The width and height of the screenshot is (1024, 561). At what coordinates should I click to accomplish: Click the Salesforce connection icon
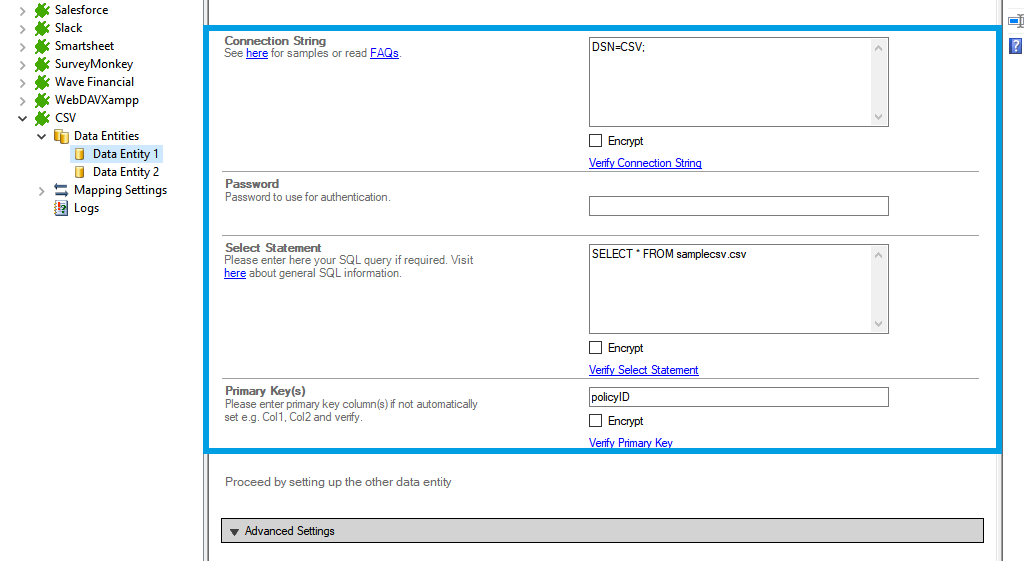(42, 10)
